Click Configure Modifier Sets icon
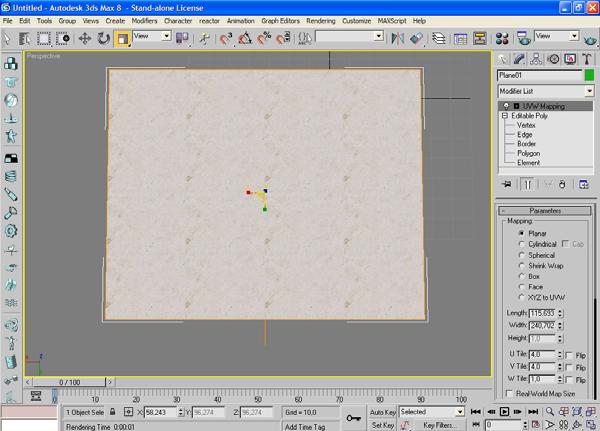 pos(584,184)
